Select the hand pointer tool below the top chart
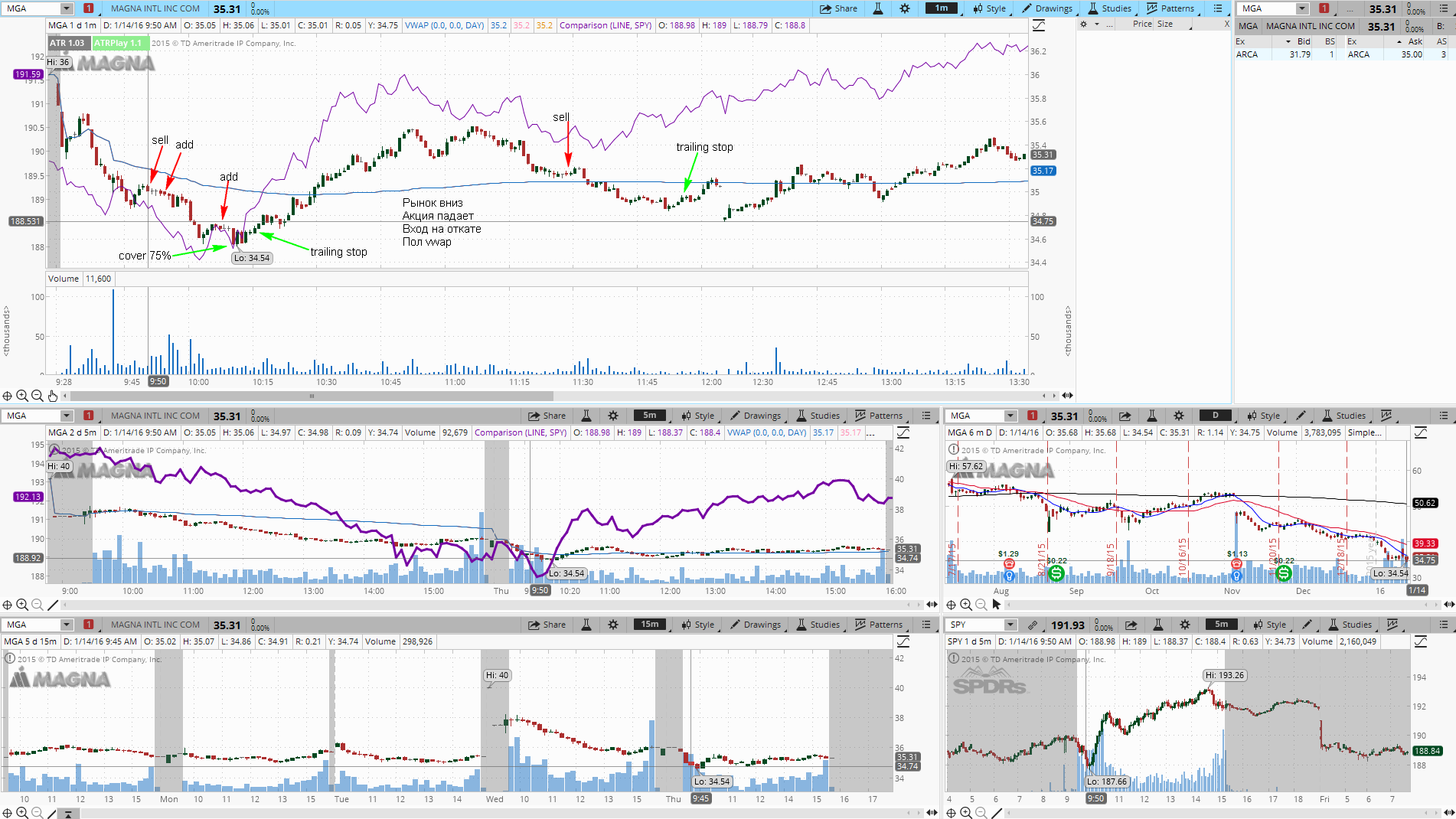This screenshot has height=819, width=1456. point(52,396)
